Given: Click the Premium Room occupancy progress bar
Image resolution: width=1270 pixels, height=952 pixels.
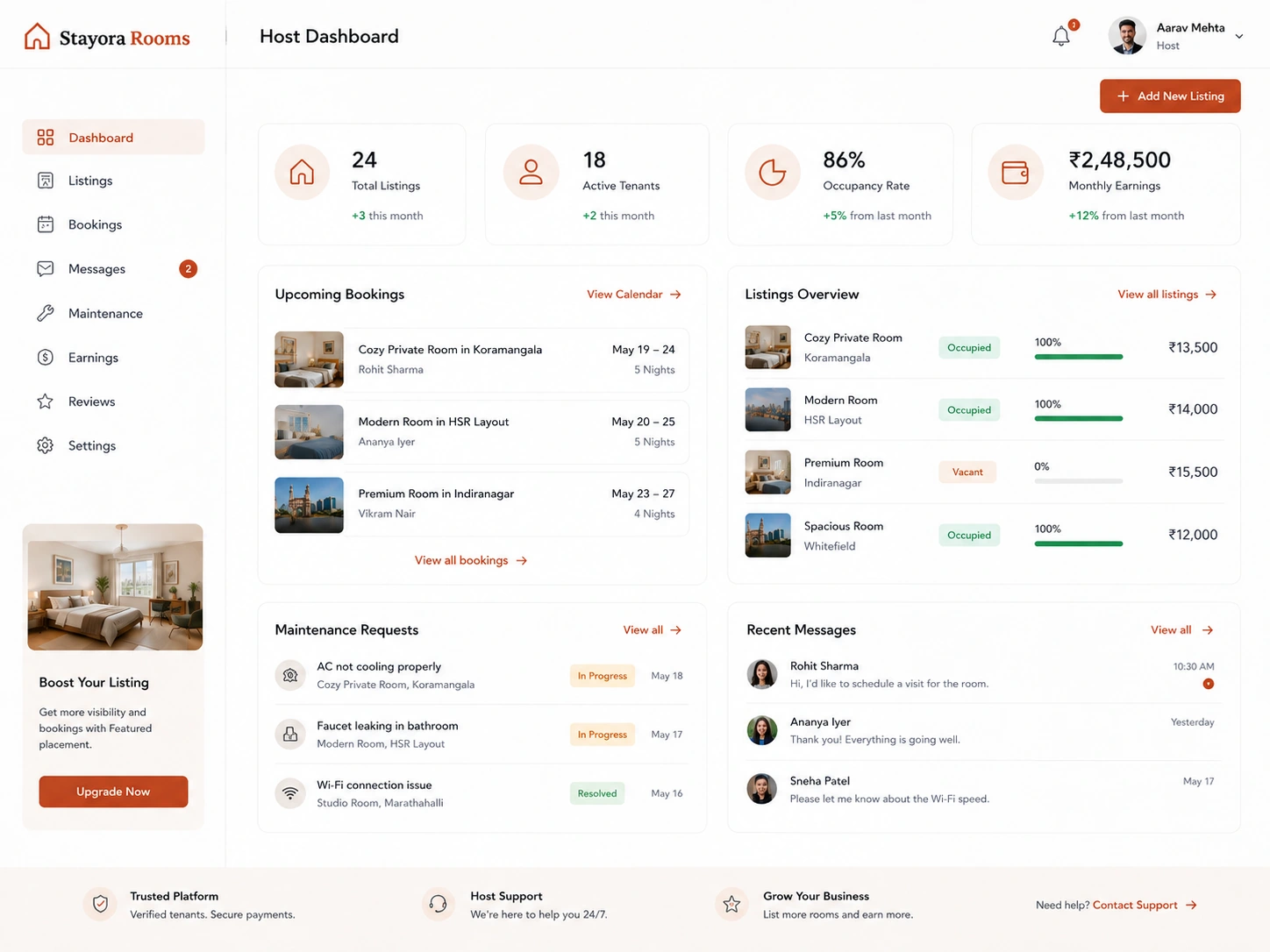Looking at the screenshot, I should point(1078,481).
